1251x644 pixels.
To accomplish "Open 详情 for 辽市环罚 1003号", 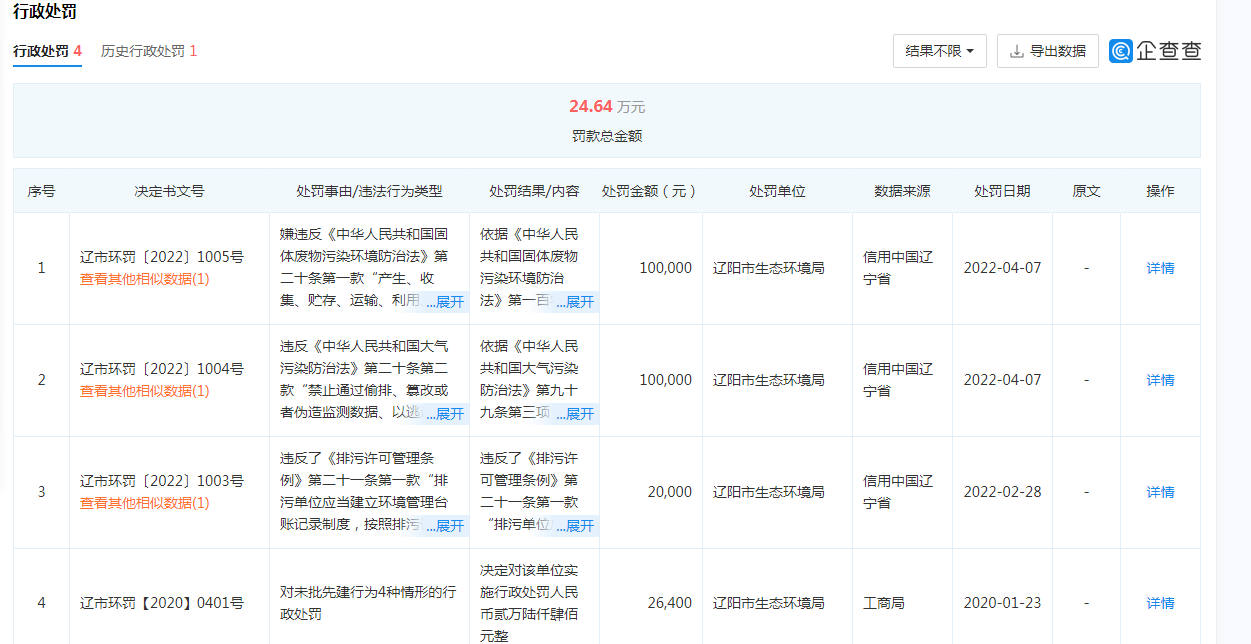I will (x=1160, y=492).
